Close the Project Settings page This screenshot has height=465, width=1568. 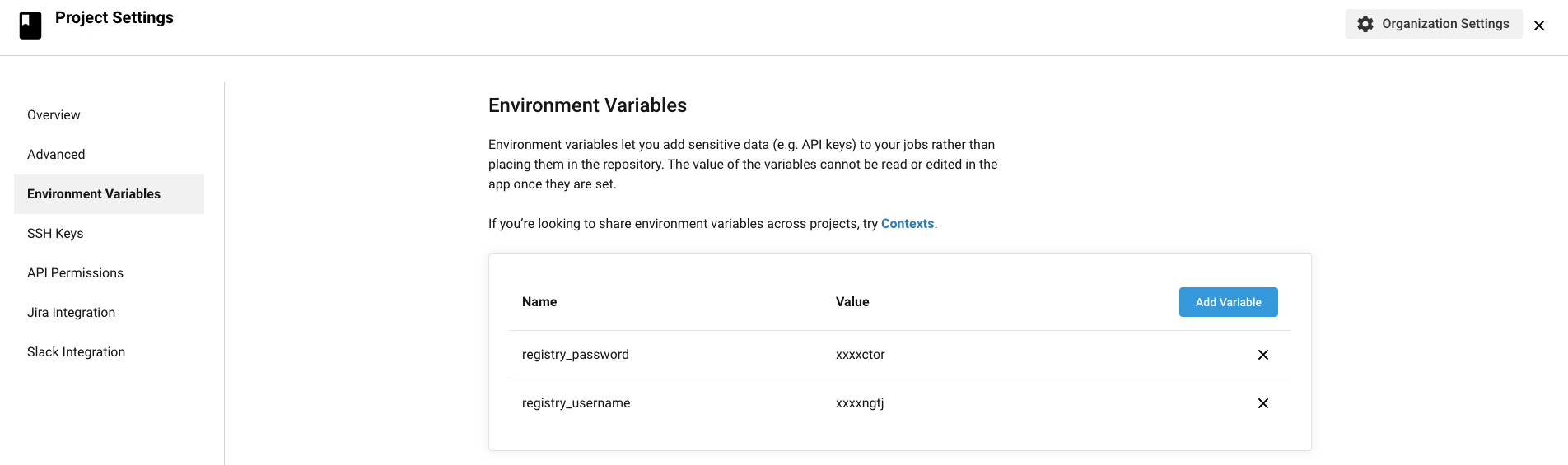pos(1538,26)
